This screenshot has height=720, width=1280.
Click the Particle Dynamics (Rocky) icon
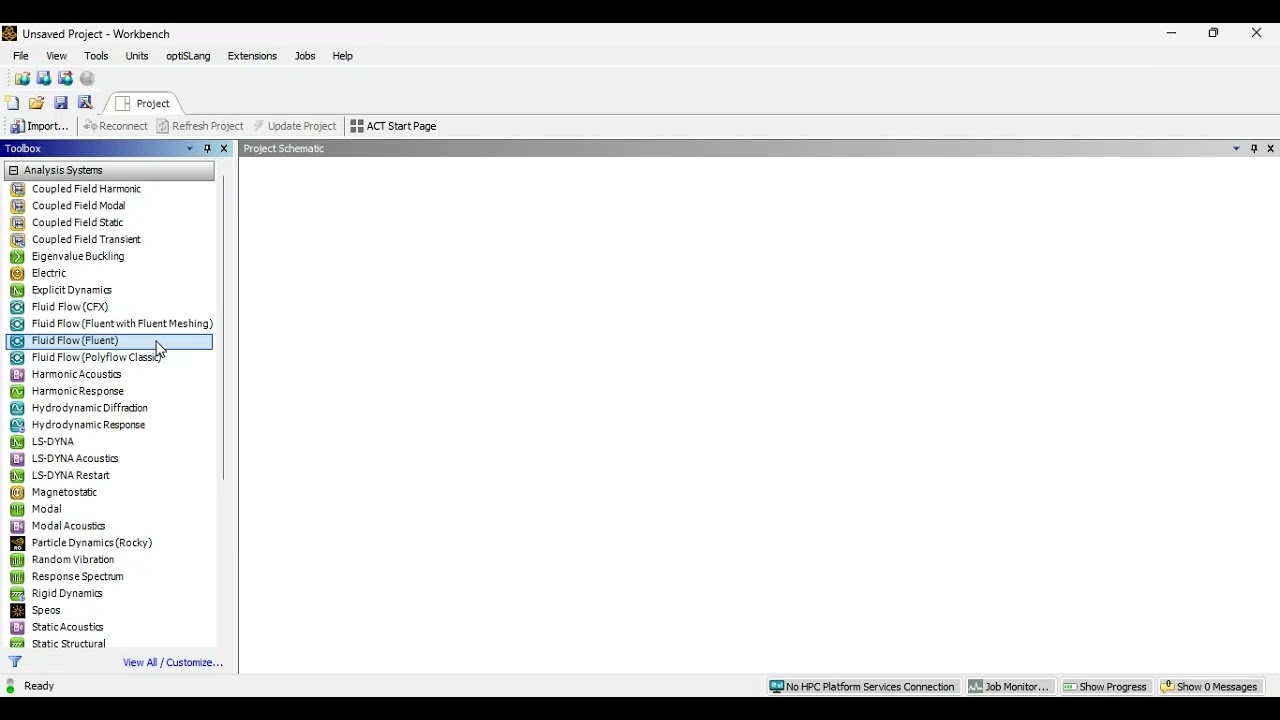point(17,543)
